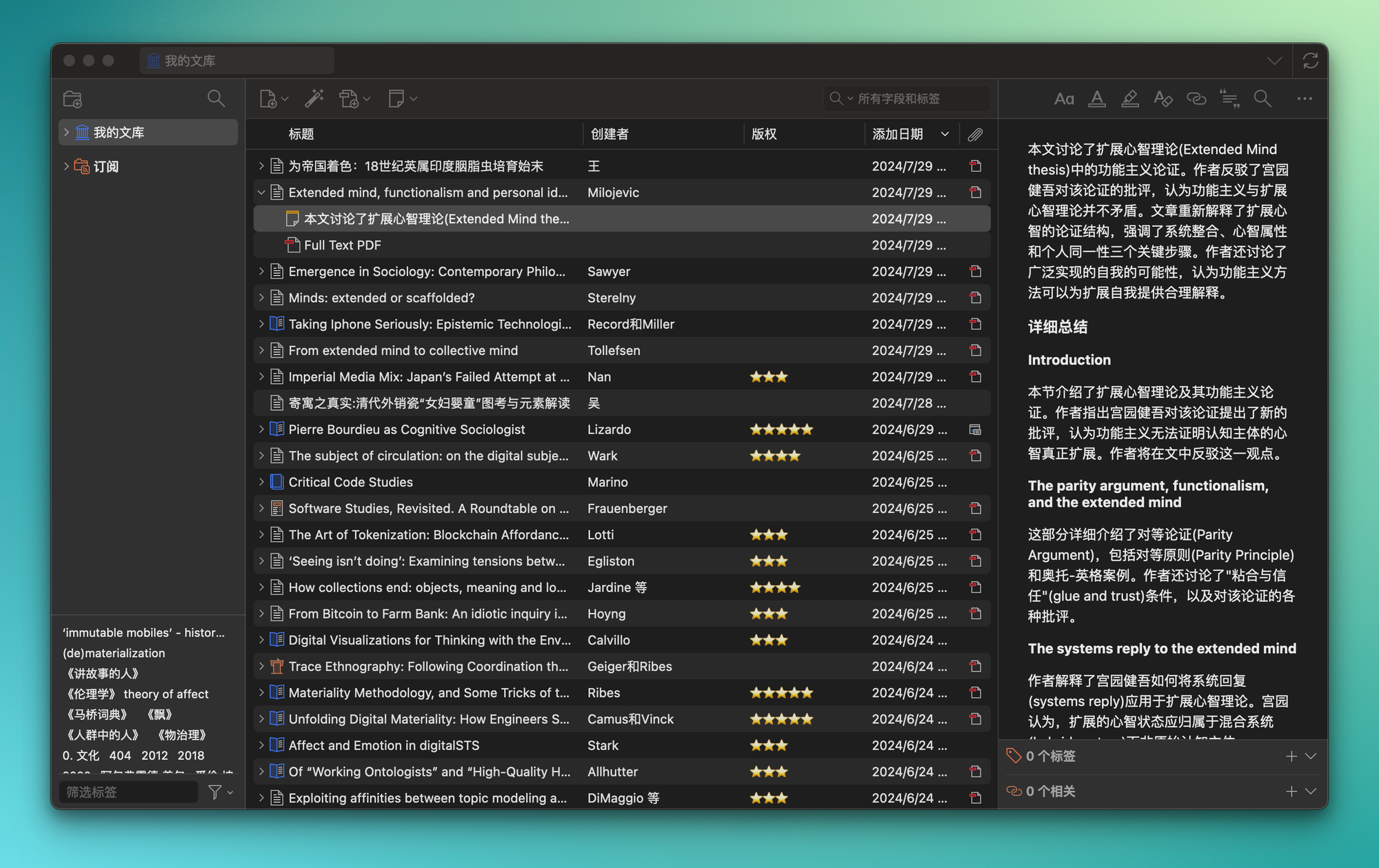Image resolution: width=1379 pixels, height=868 pixels.
Task: Click the insert link icon
Action: [1196, 99]
